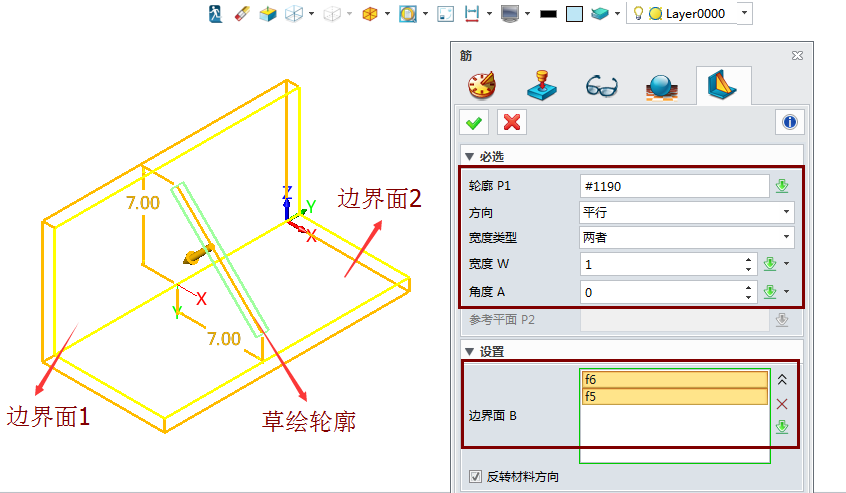The height and width of the screenshot is (493, 846).
Task: Click the black color swatch in toolbar
Action: click(548, 14)
